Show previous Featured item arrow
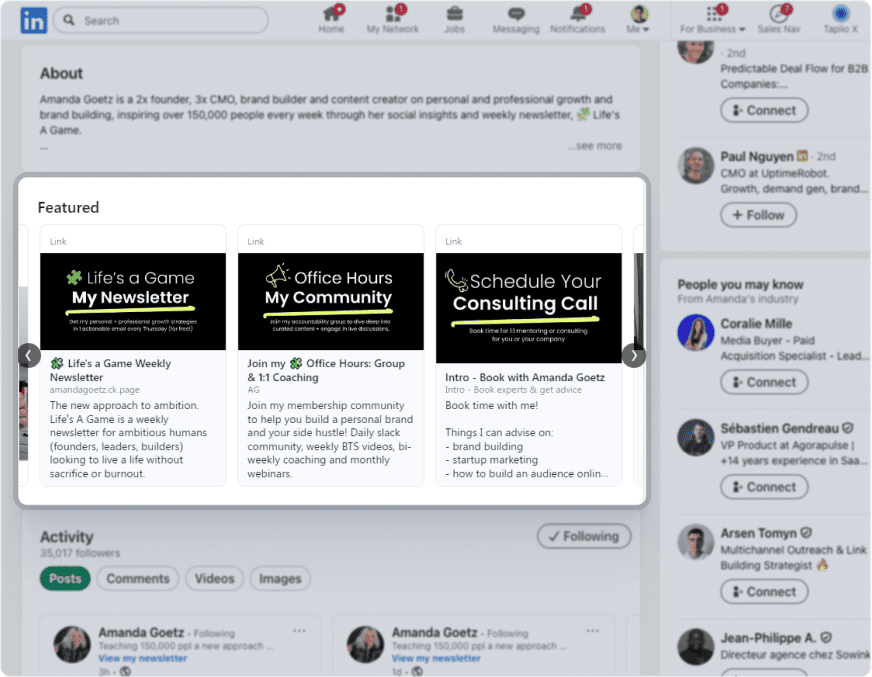The image size is (872, 677). tap(28, 355)
